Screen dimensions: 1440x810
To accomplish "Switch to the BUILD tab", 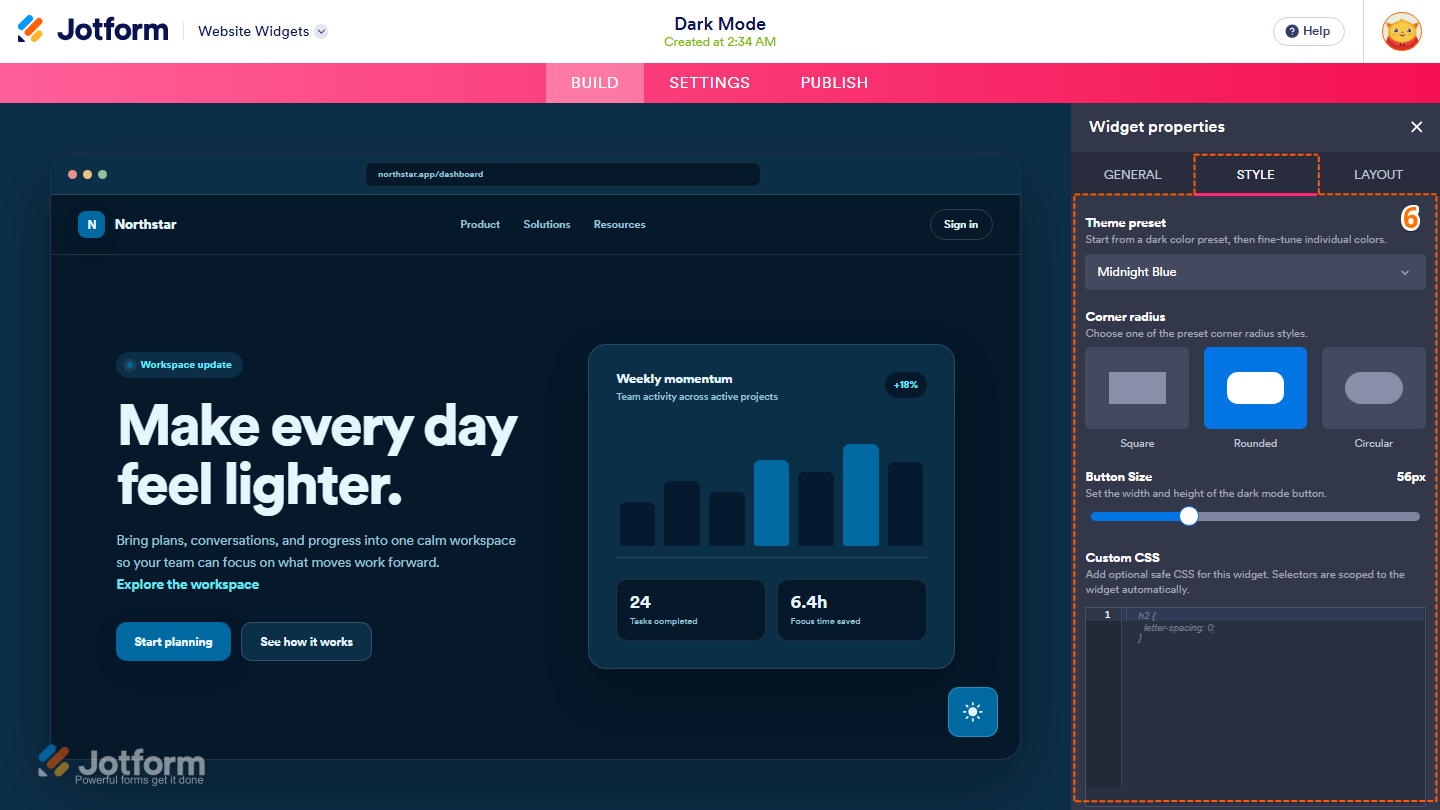I will pyautogui.click(x=595, y=83).
